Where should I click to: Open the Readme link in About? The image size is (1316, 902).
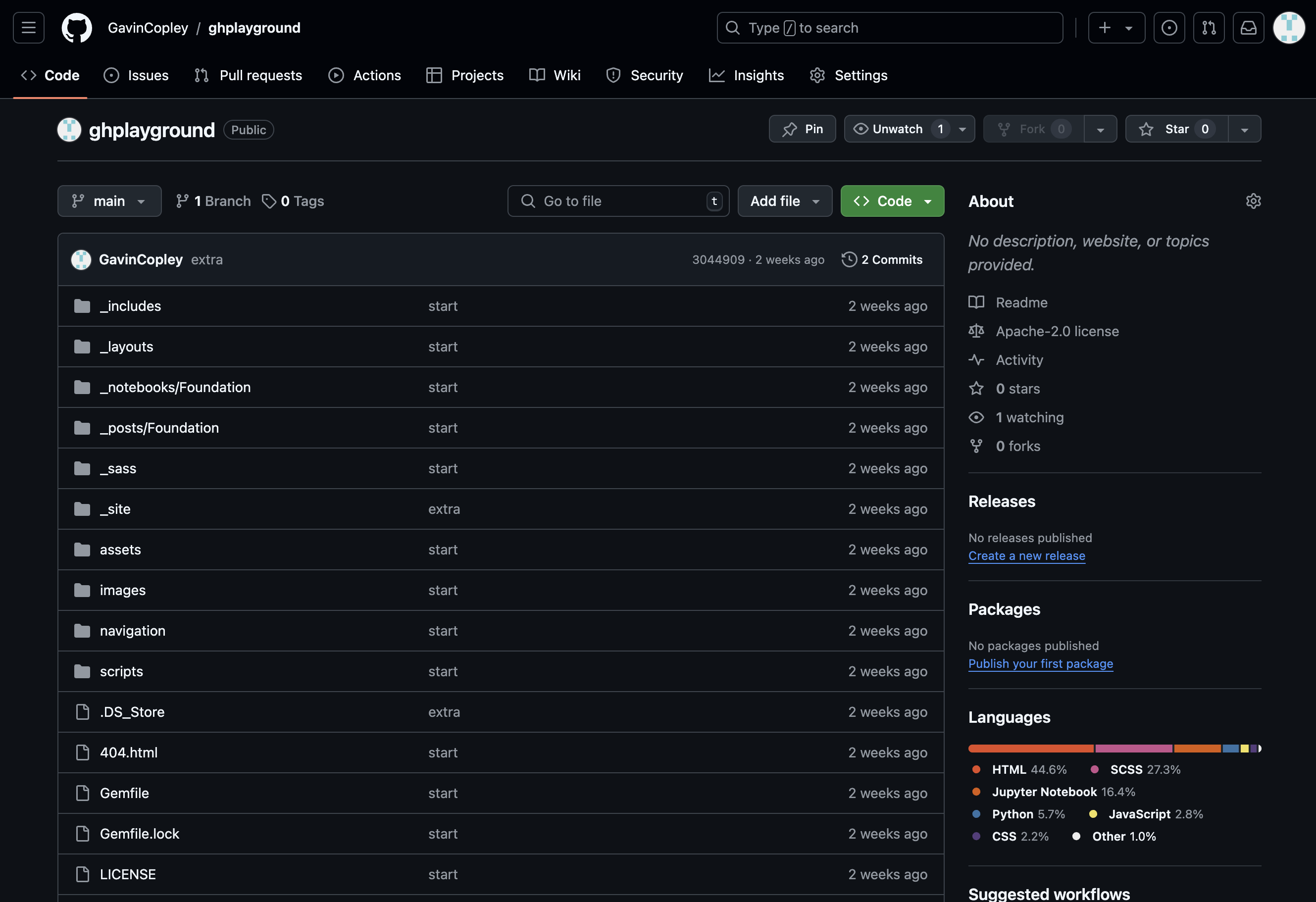click(x=1008, y=302)
